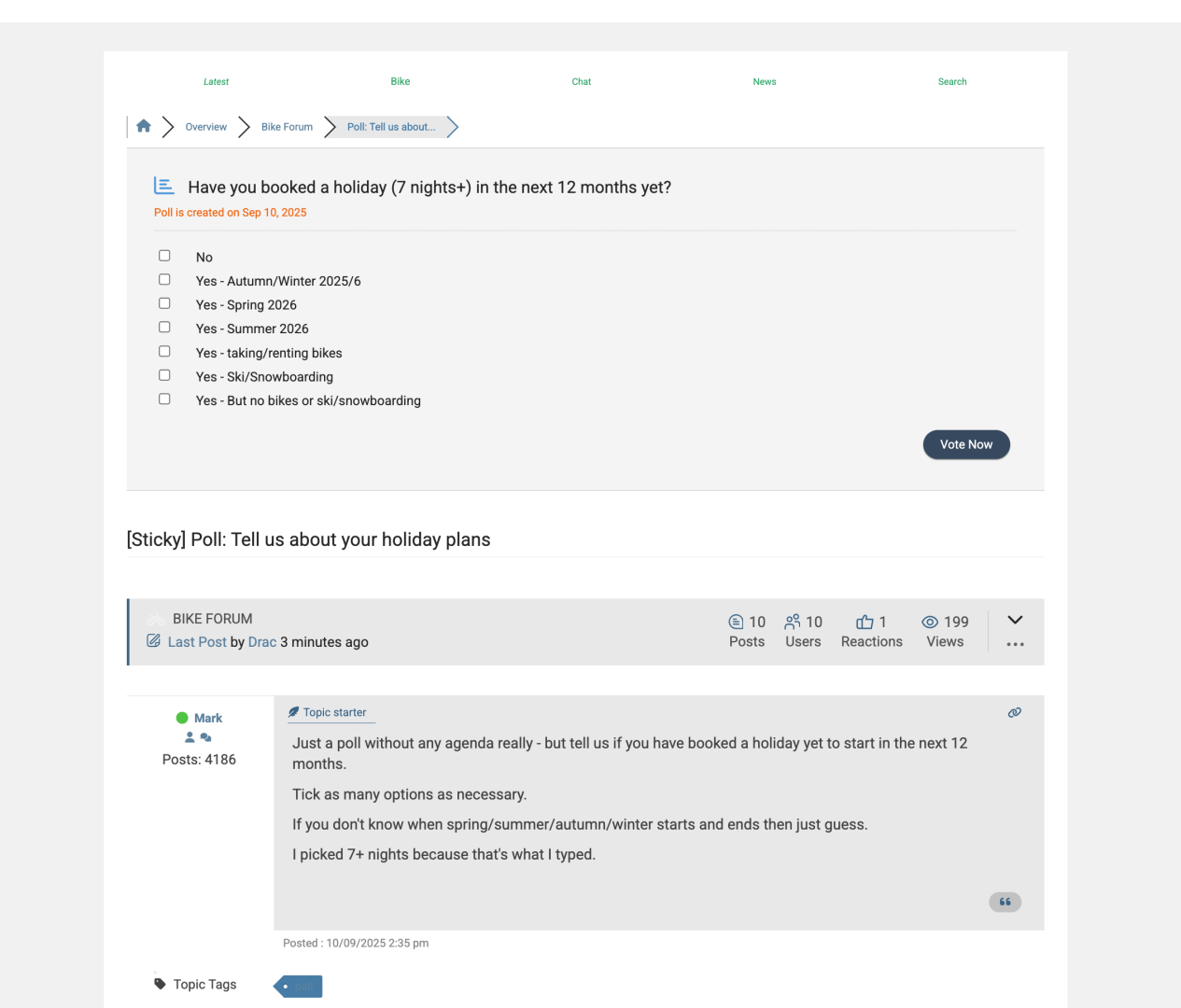The image size is (1181, 1008).
Task: Check the 'No' poll option
Action: click(164, 256)
